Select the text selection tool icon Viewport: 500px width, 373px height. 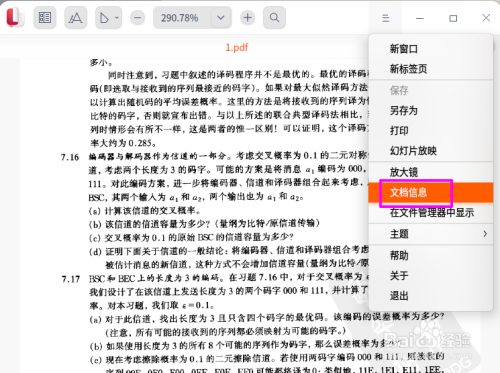coord(75,17)
